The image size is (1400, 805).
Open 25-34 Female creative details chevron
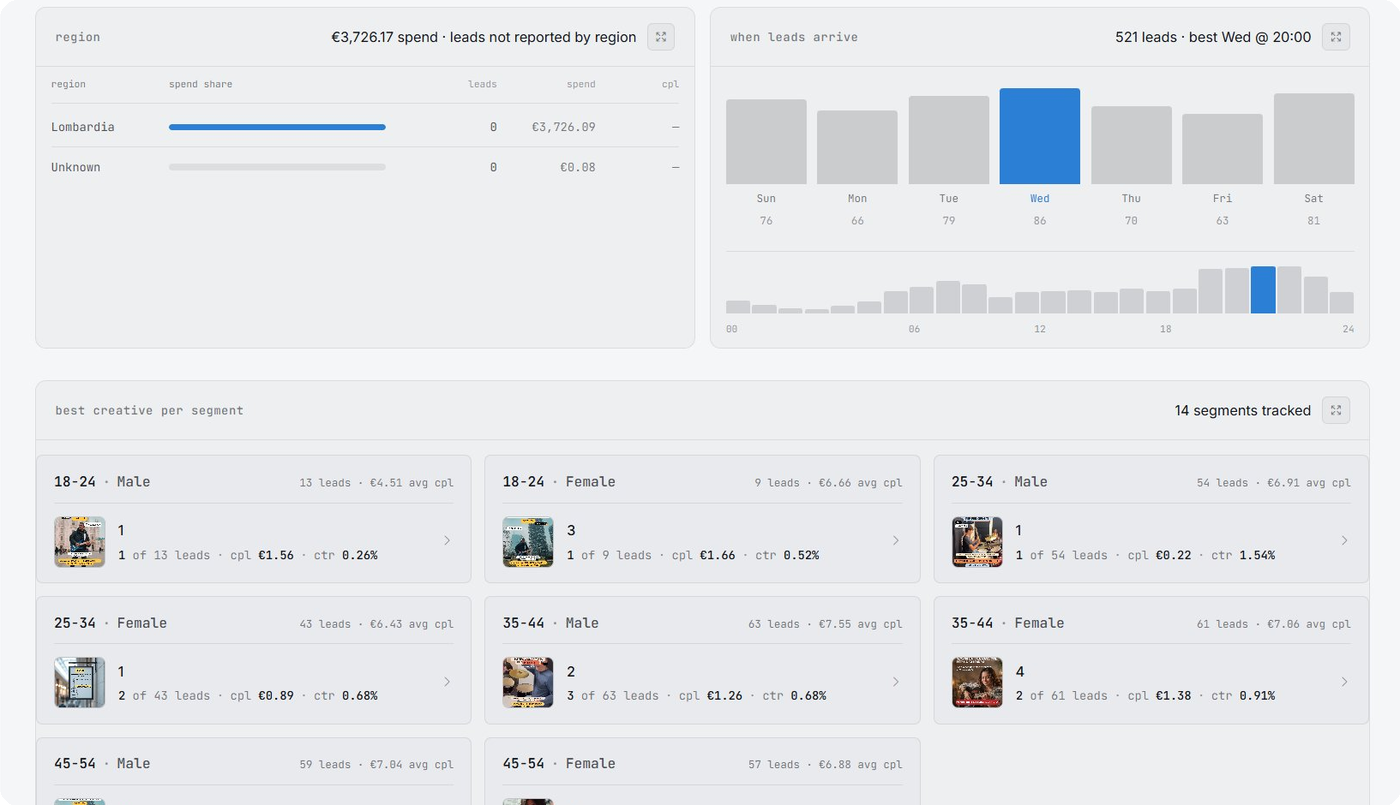447,682
